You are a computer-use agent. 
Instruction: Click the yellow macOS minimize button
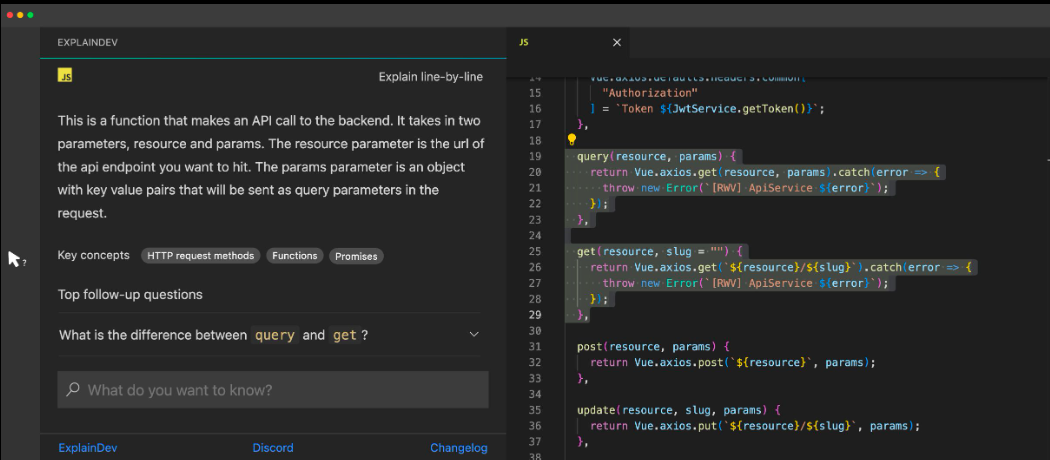click(x=20, y=15)
